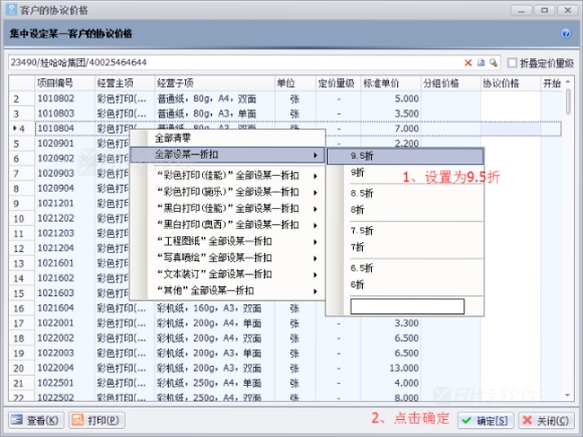This screenshot has width=583, height=437.
Task: Choose 7折 discount option
Action: [405, 247]
